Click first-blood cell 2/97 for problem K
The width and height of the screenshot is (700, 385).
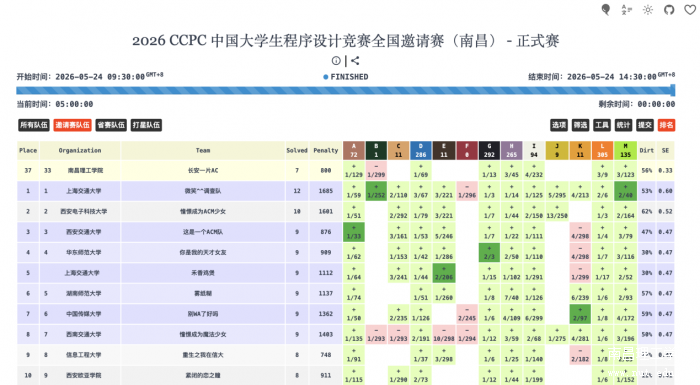click(580, 314)
